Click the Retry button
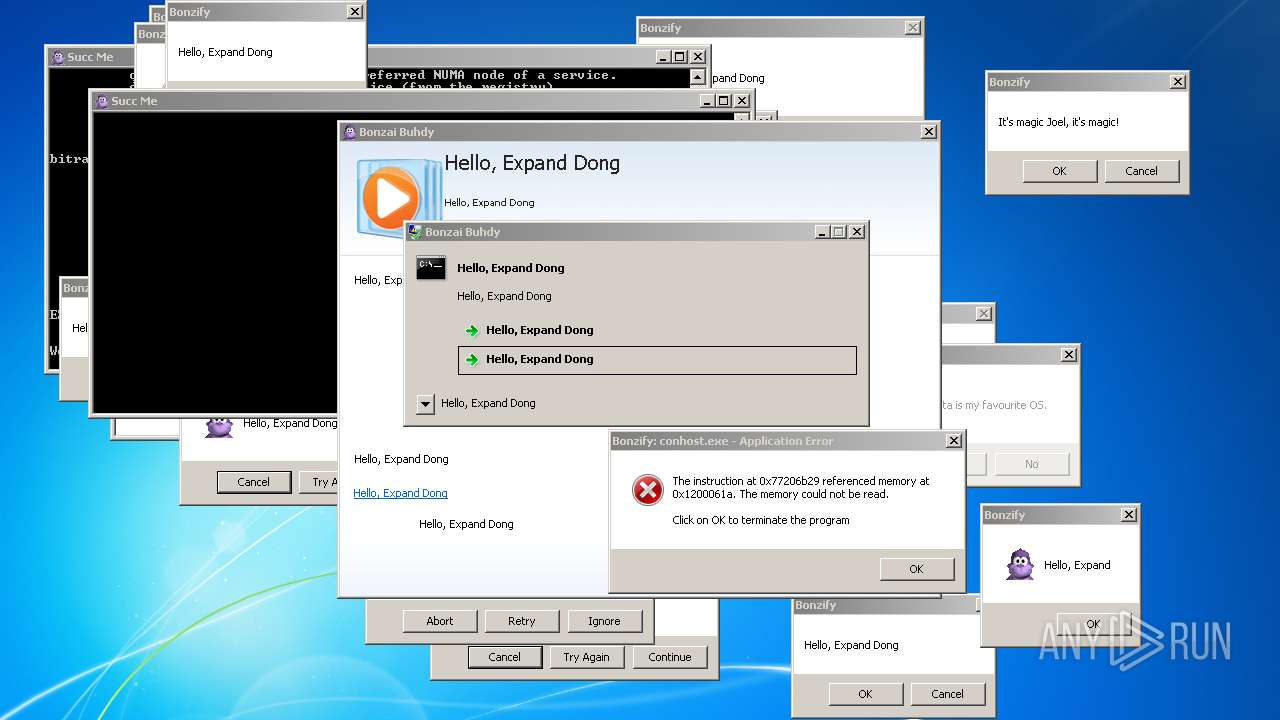 pyautogui.click(x=522, y=621)
